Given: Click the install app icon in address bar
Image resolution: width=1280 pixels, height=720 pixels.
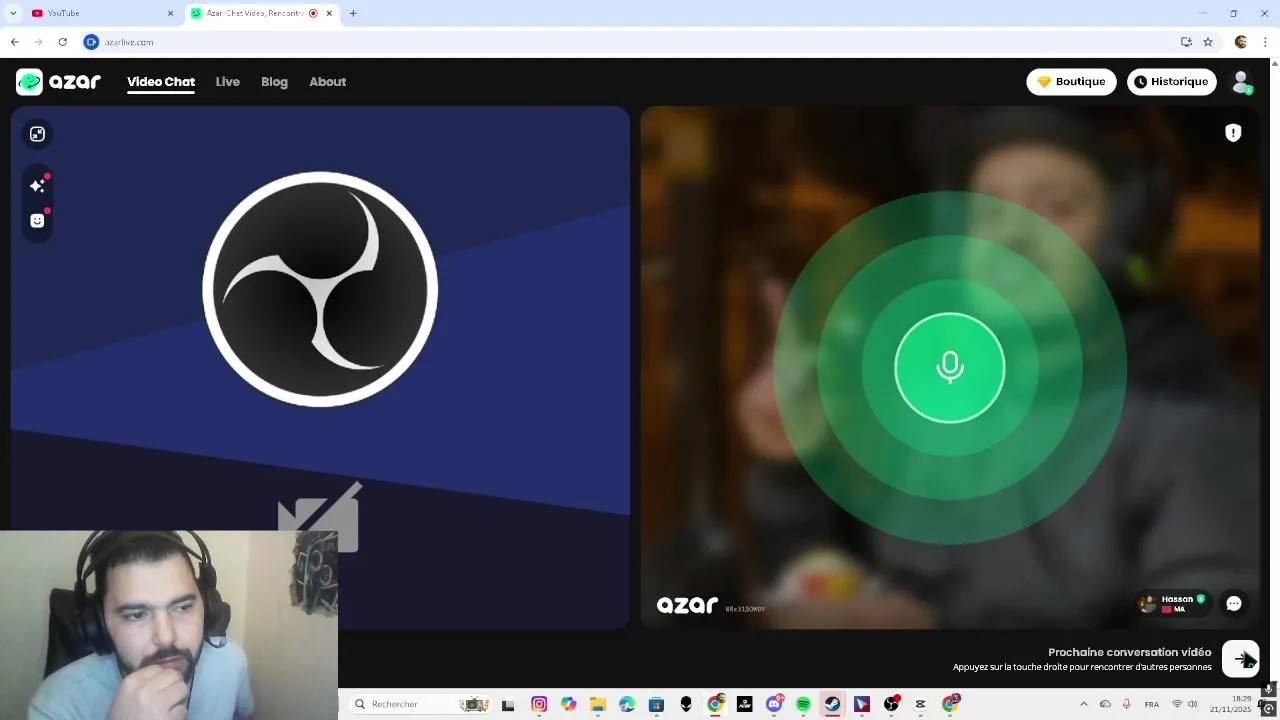Looking at the screenshot, I should tap(1186, 42).
